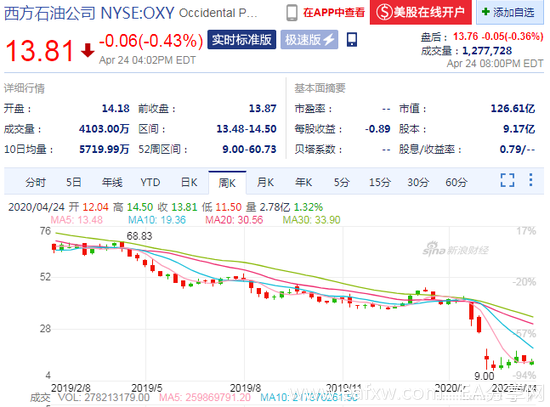
Task: Click the phone icon beside 在APP中查看
Action: [x=291, y=13]
